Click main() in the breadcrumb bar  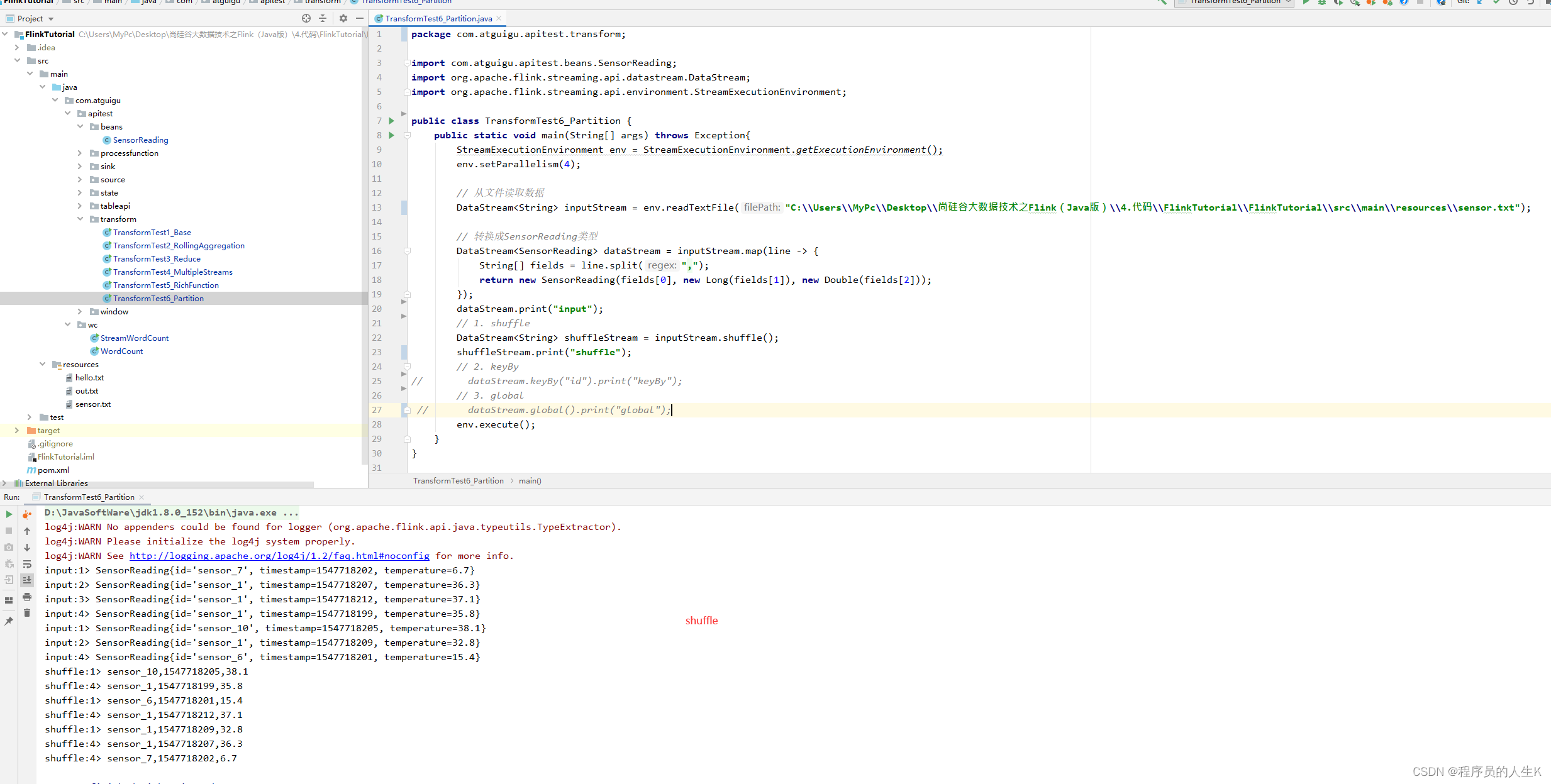[x=530, y=481]
